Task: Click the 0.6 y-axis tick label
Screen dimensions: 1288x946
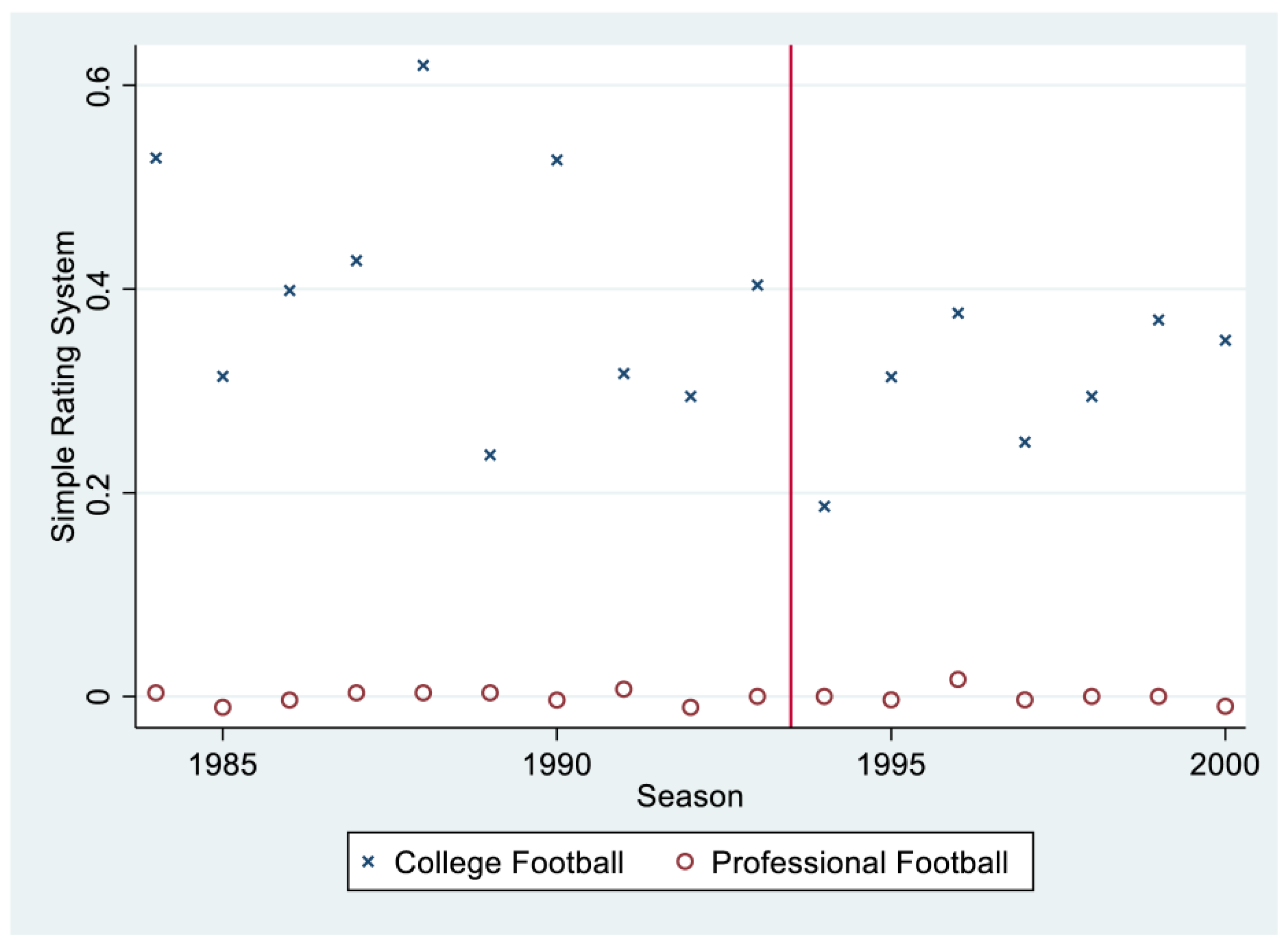Action: [98, 86]
